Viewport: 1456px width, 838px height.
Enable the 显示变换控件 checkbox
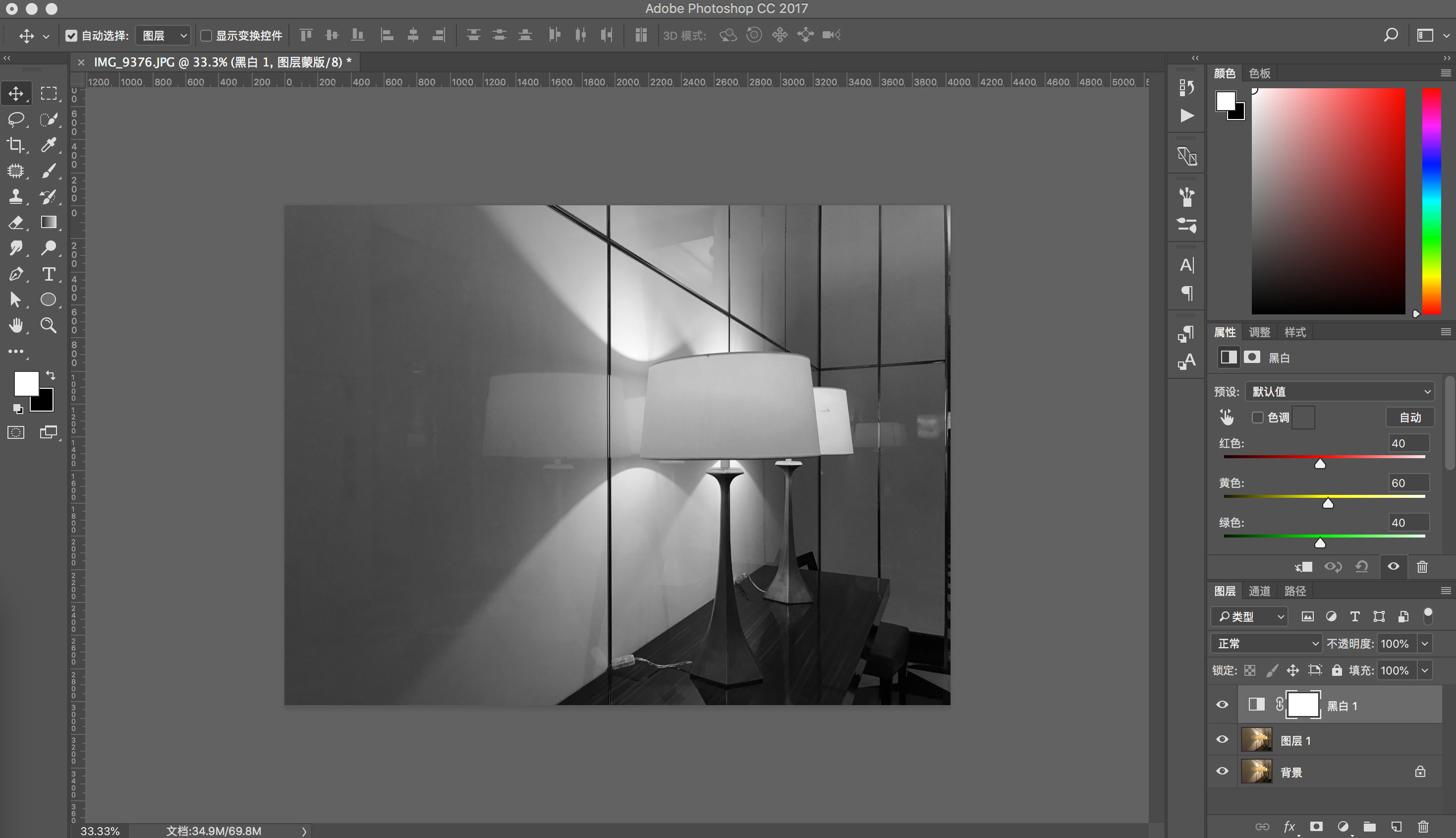206,36
